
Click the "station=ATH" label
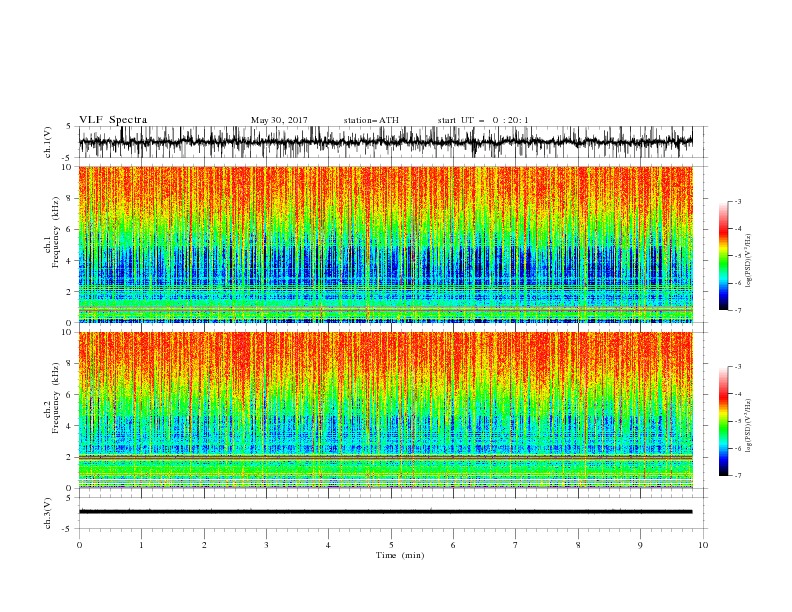click(371, 120)
